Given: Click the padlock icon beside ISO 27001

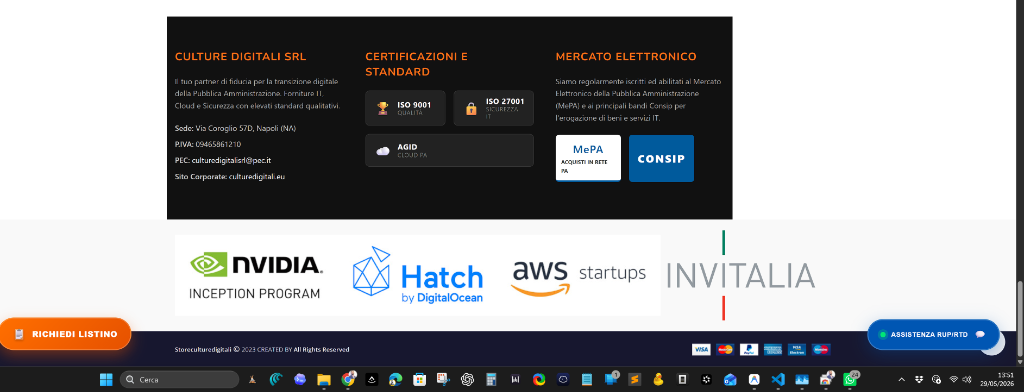Looking at the screenshot, I should [471, 108].
